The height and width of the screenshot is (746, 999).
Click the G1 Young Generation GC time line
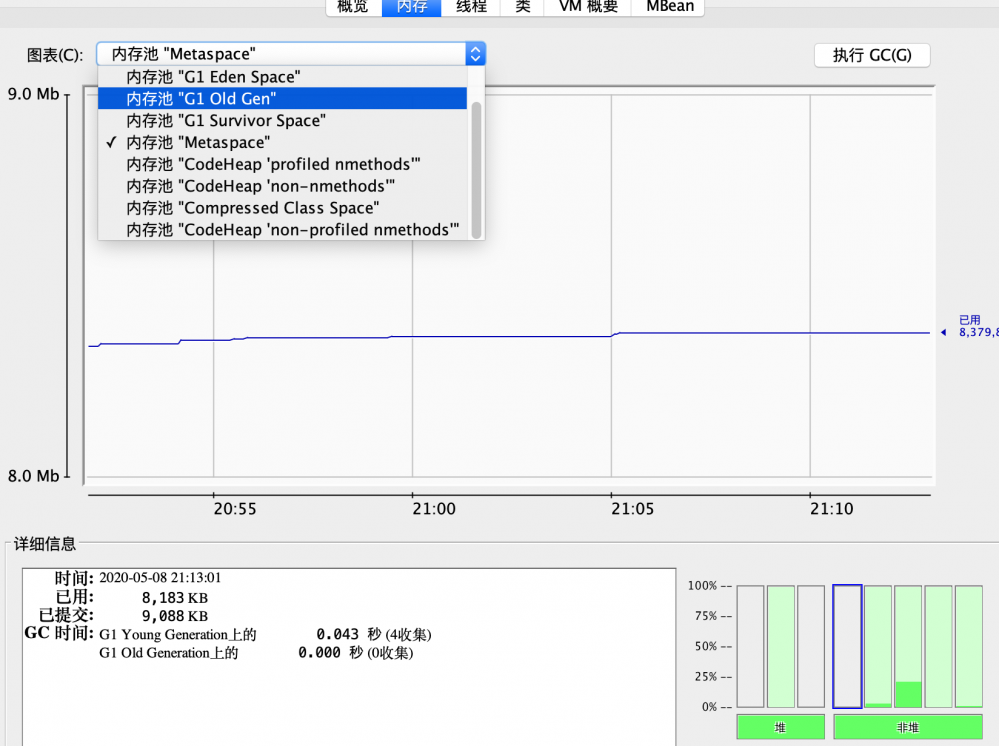pos(265,635)
